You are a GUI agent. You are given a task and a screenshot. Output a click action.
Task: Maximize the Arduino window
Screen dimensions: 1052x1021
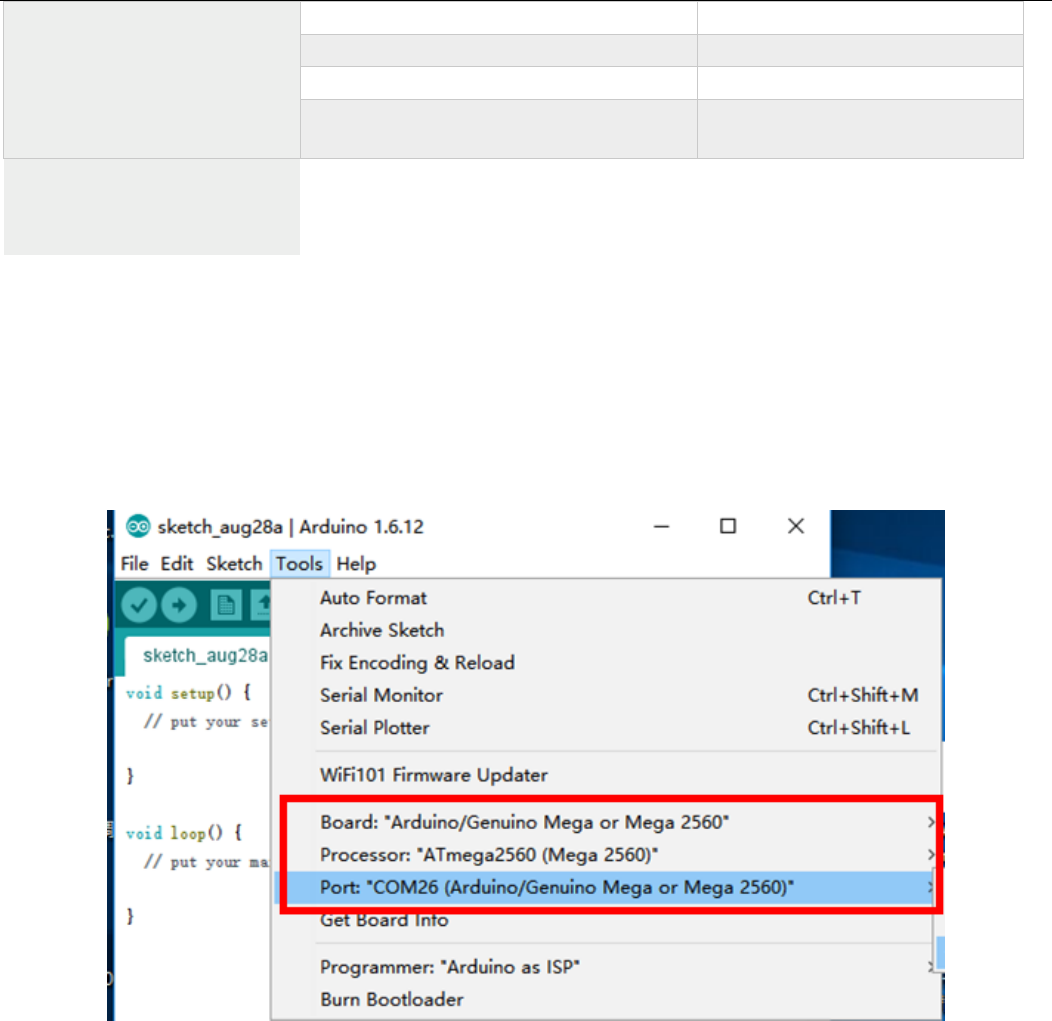(x=728, y=527)
